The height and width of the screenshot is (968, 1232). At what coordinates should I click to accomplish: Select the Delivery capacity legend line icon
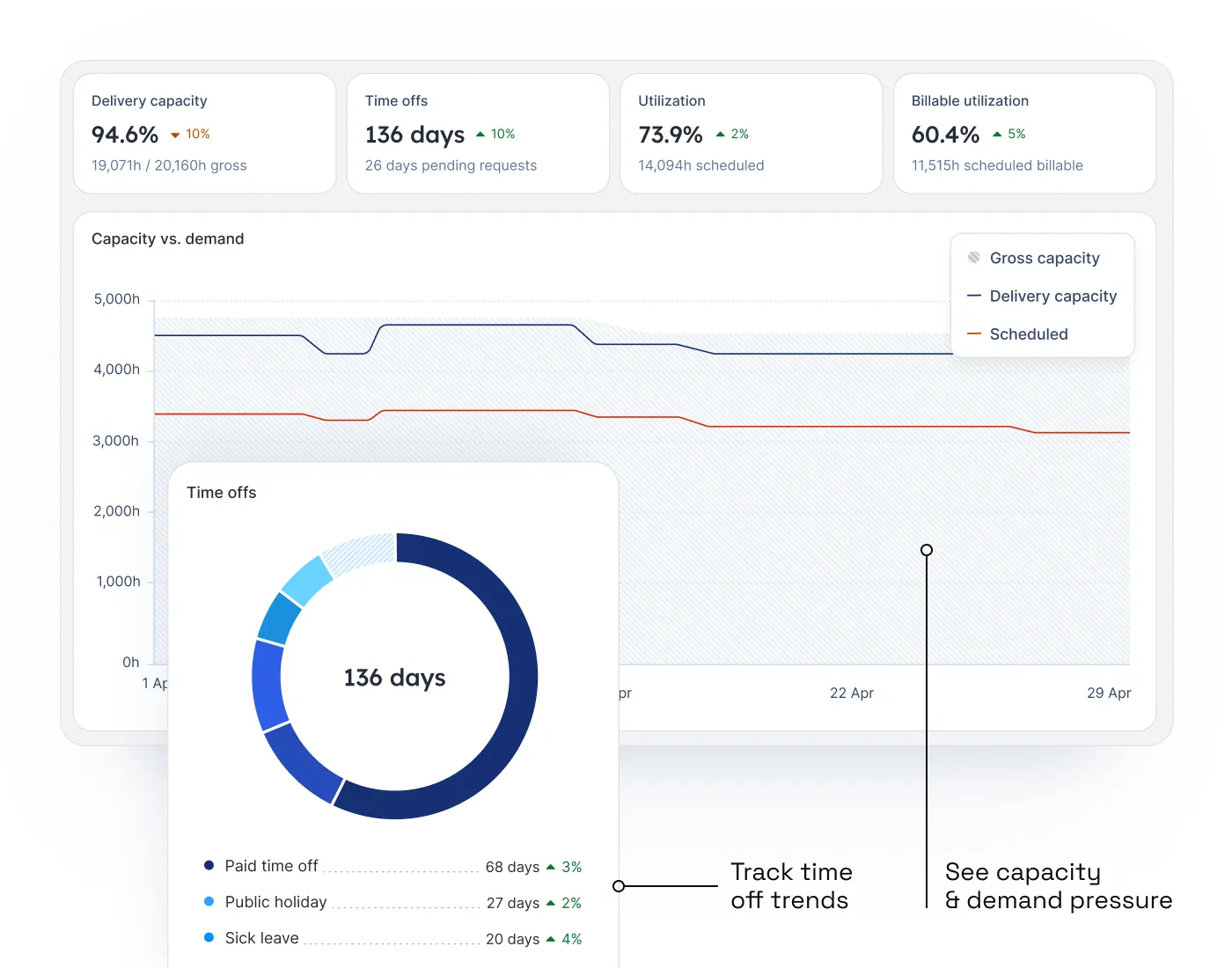(973, 296)
